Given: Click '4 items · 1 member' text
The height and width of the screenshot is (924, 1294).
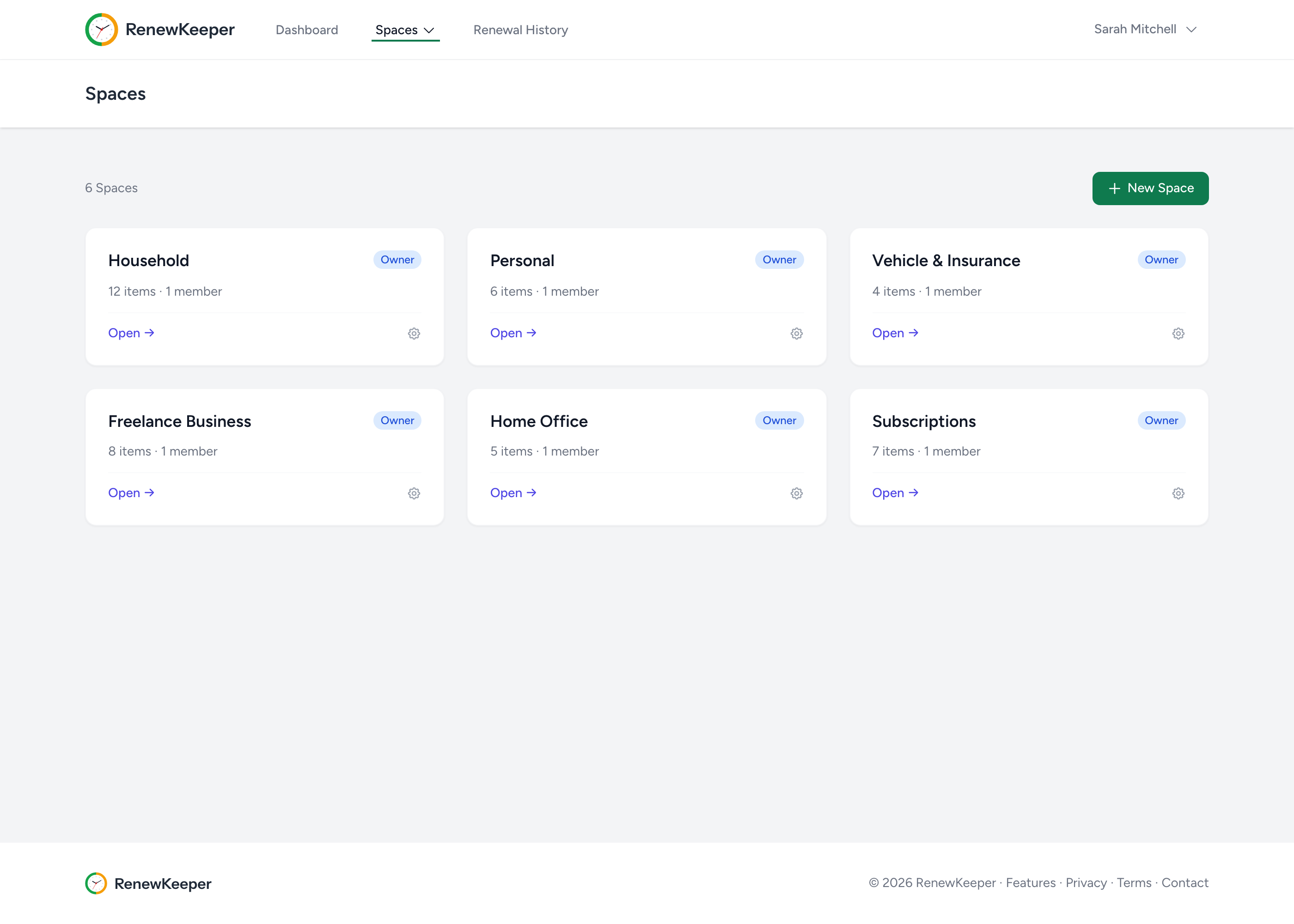Looking at the screenshot, I should [x=927, y=292].
